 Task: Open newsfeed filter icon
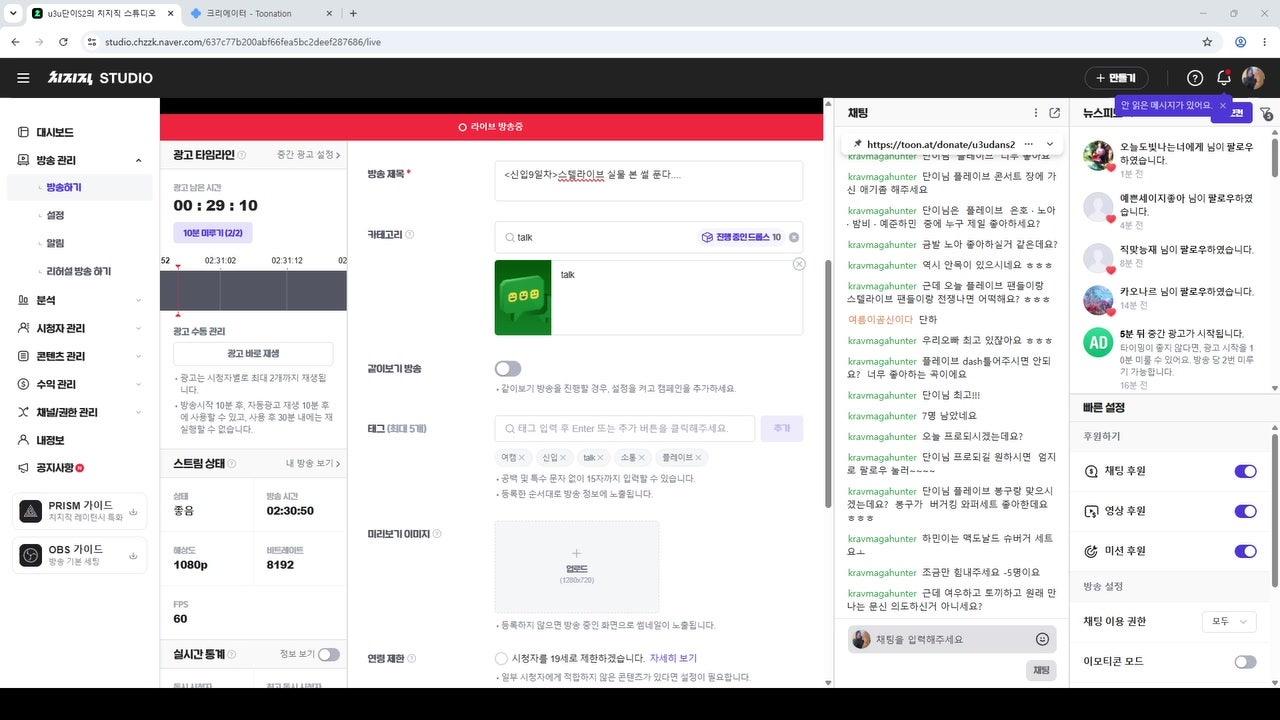[x=1266, y=114]
